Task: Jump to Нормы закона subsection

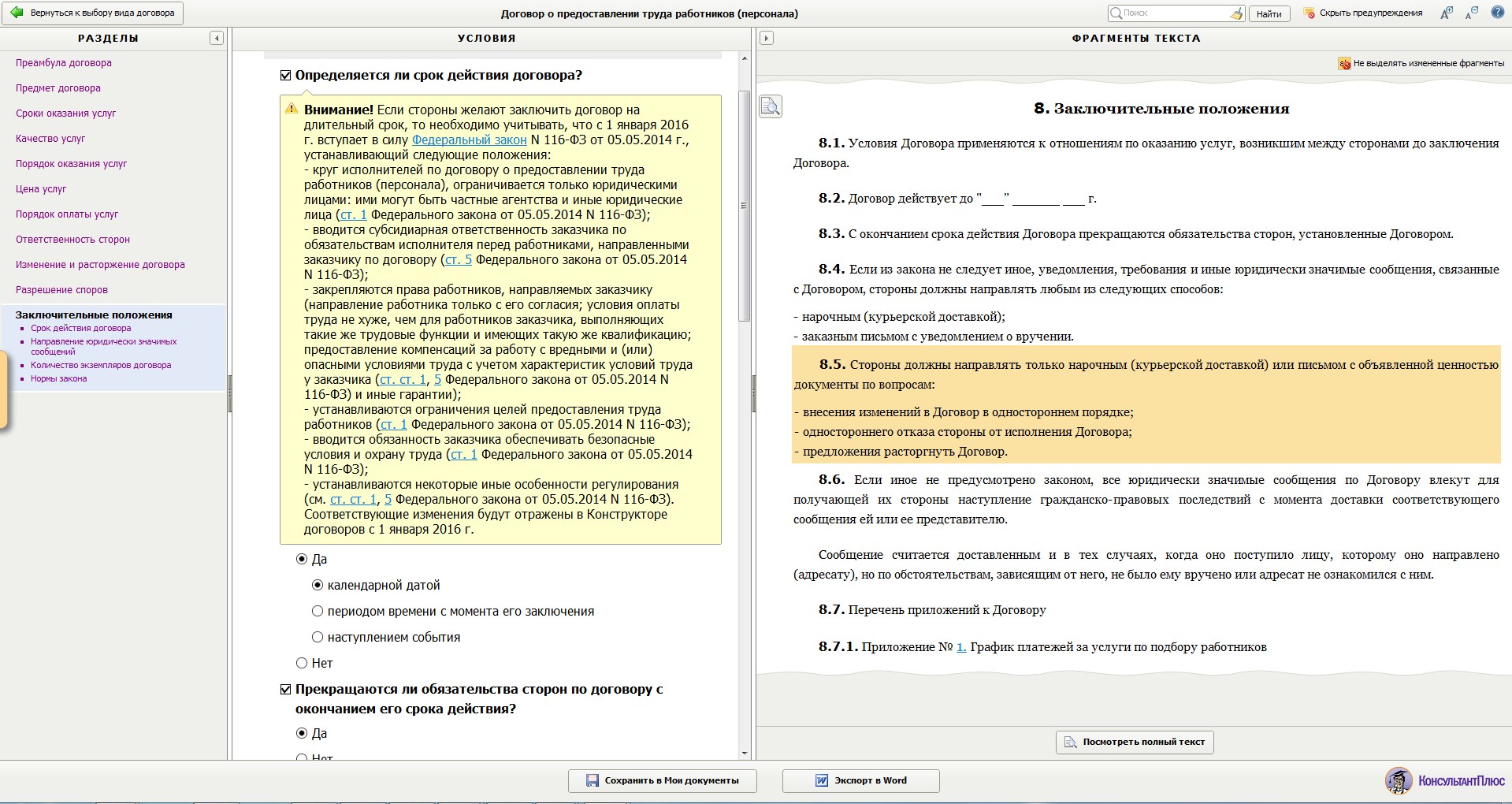Action: [59, 378]
